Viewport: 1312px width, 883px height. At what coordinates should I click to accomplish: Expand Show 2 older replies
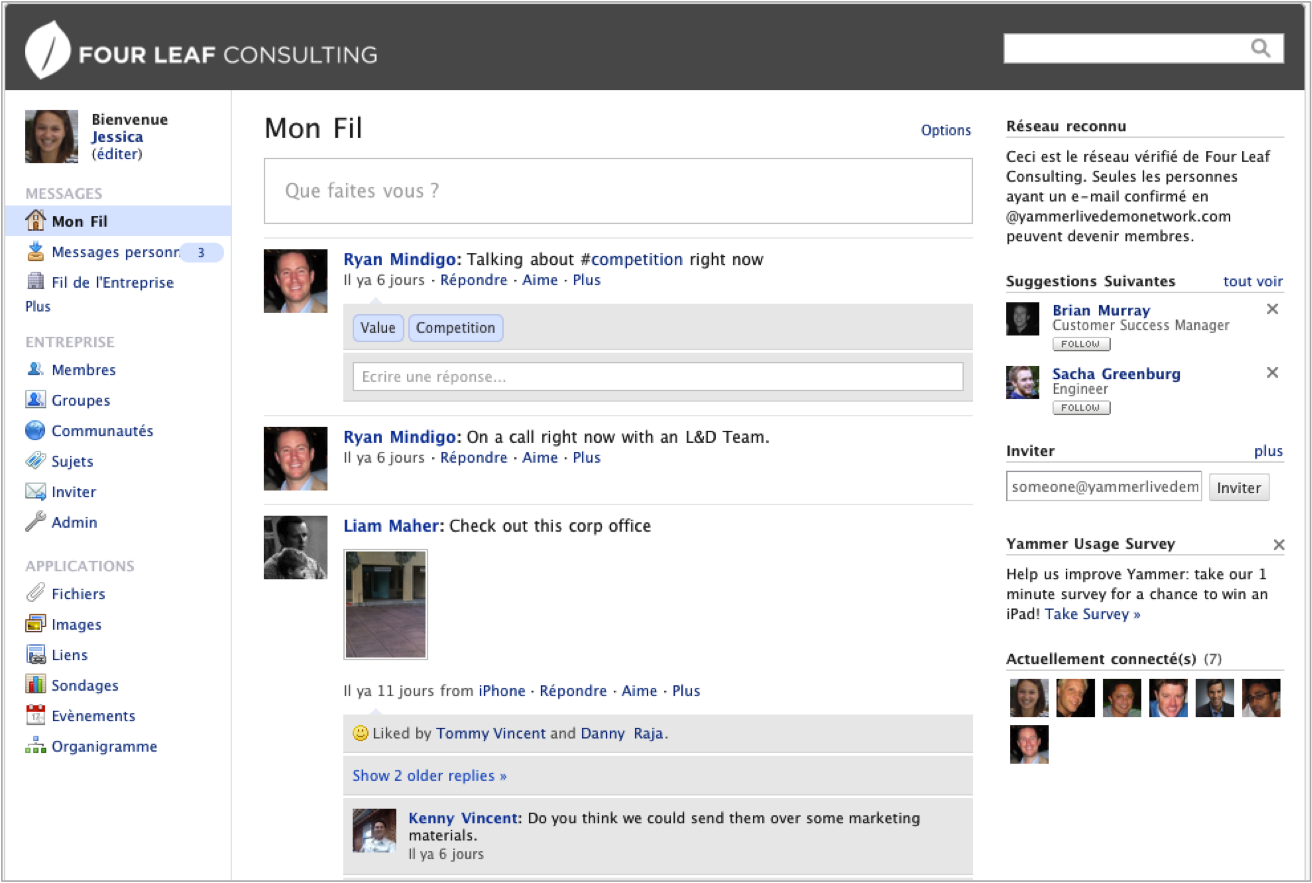click(x=430, y=775)
